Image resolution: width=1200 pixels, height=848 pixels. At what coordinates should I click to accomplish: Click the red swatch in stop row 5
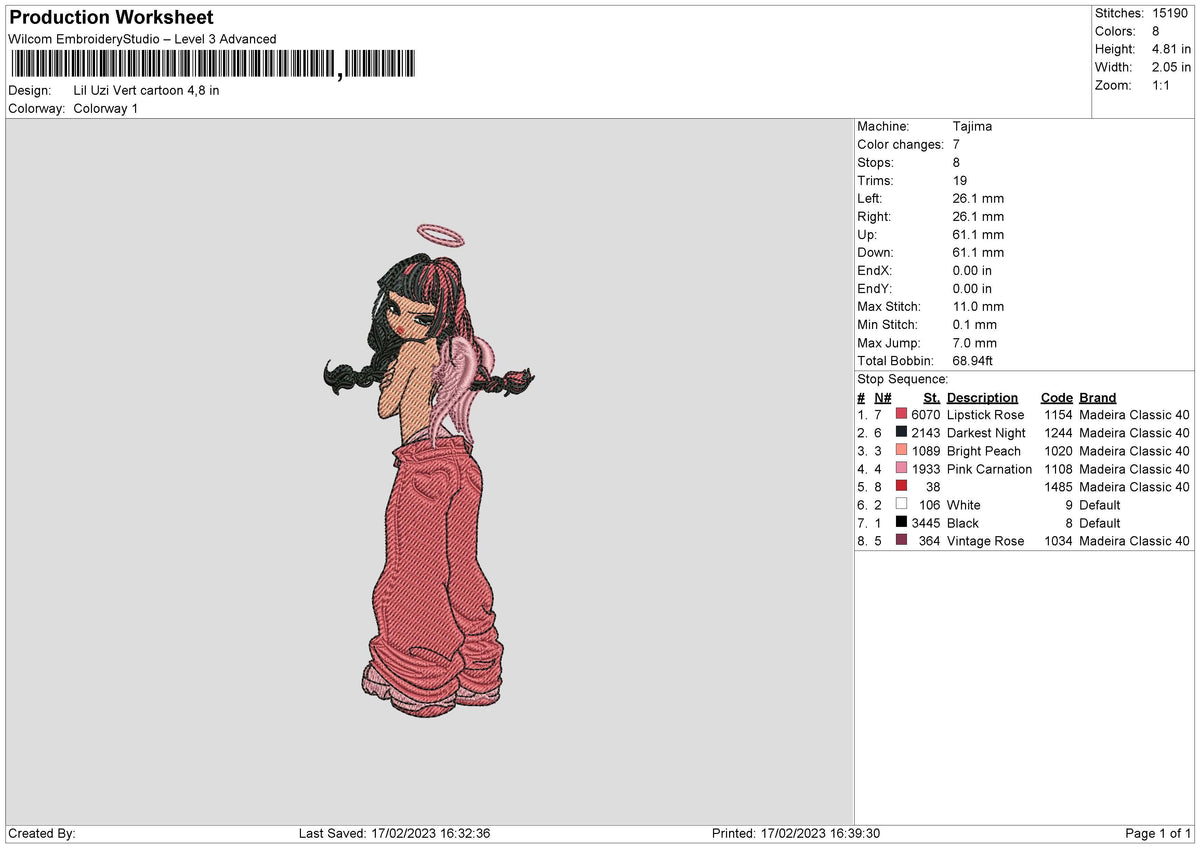click(x=901, y=486)
